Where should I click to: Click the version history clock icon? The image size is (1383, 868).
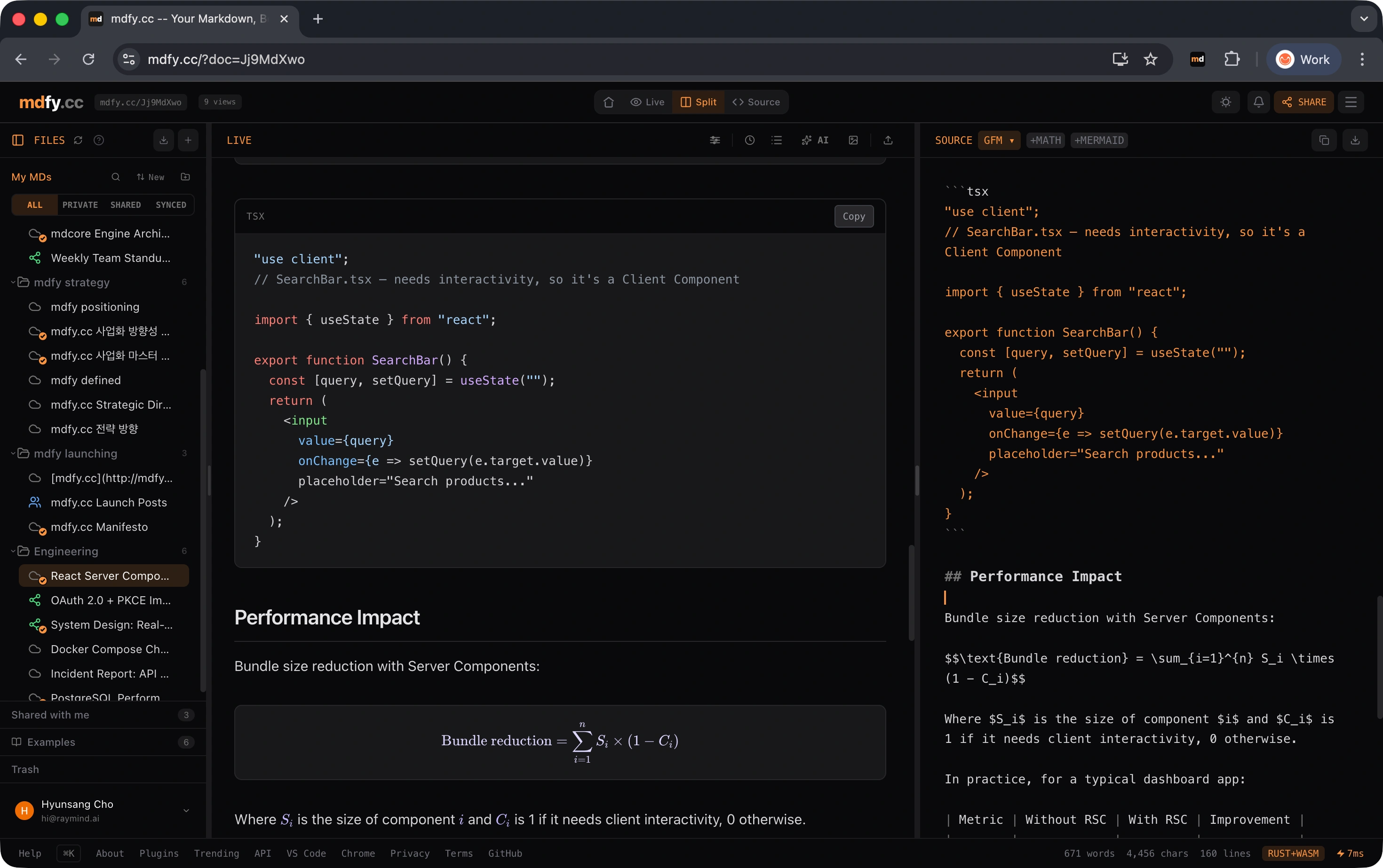tap(749, 140)
